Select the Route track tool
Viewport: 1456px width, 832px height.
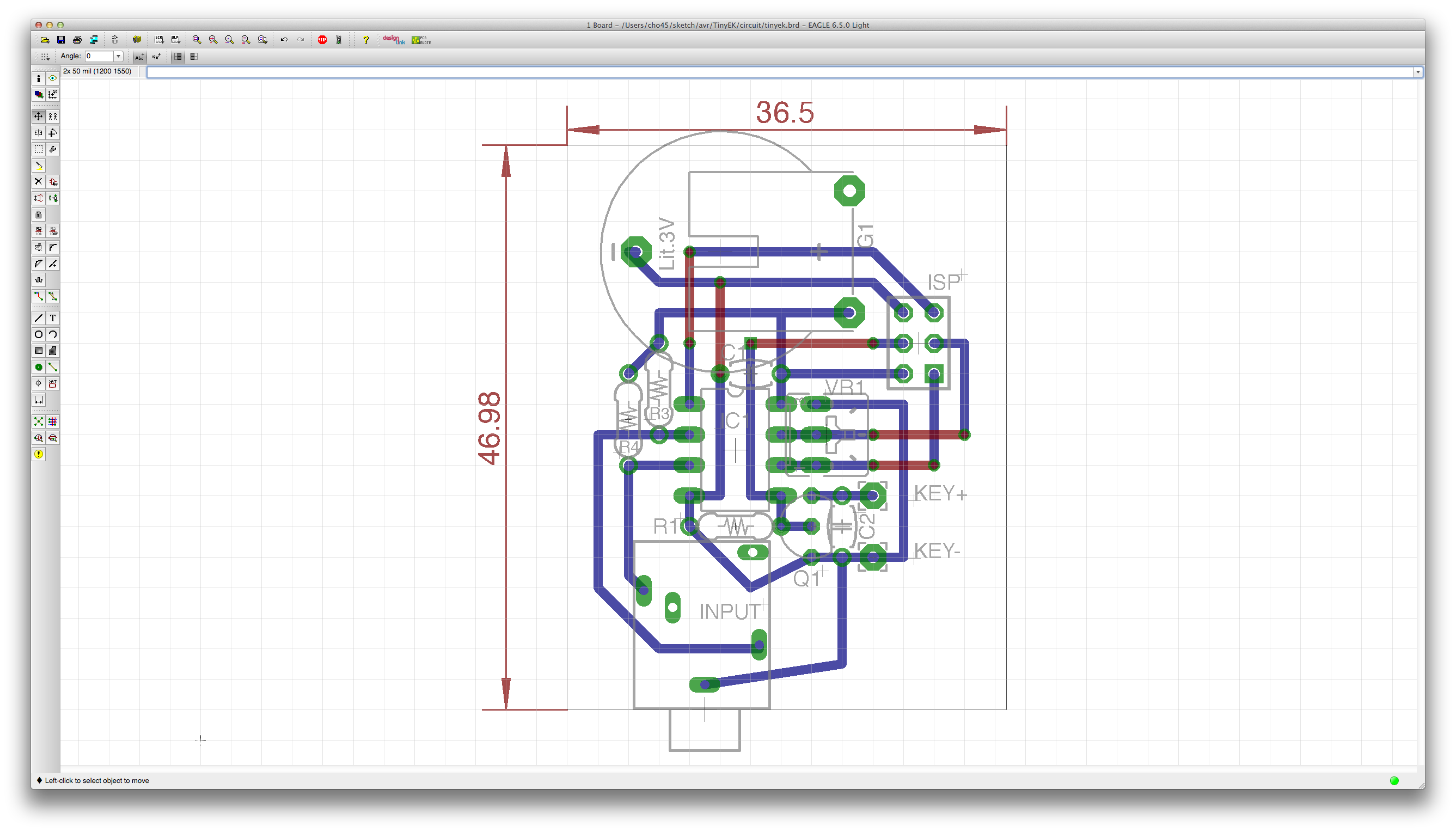click(x=38, y=296)
